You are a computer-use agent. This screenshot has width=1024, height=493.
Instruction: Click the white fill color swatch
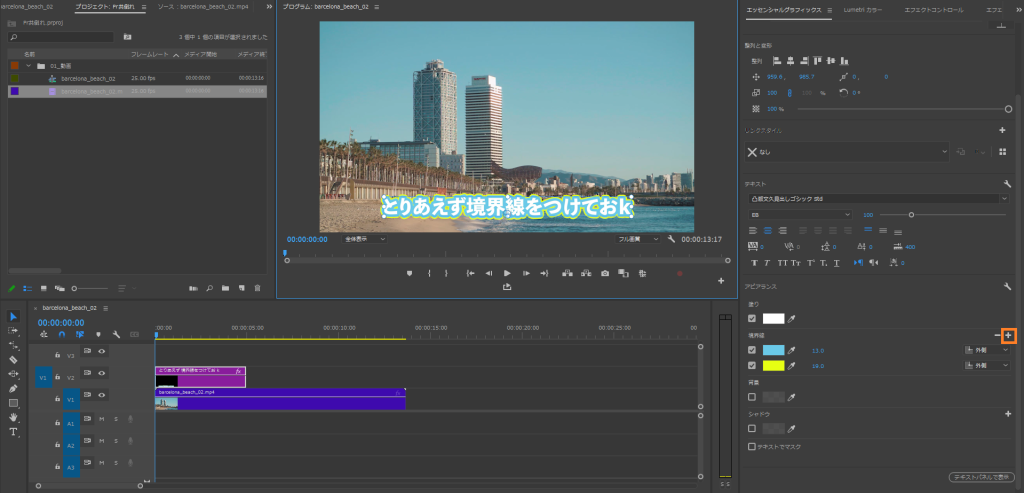(x=773, y=319)
